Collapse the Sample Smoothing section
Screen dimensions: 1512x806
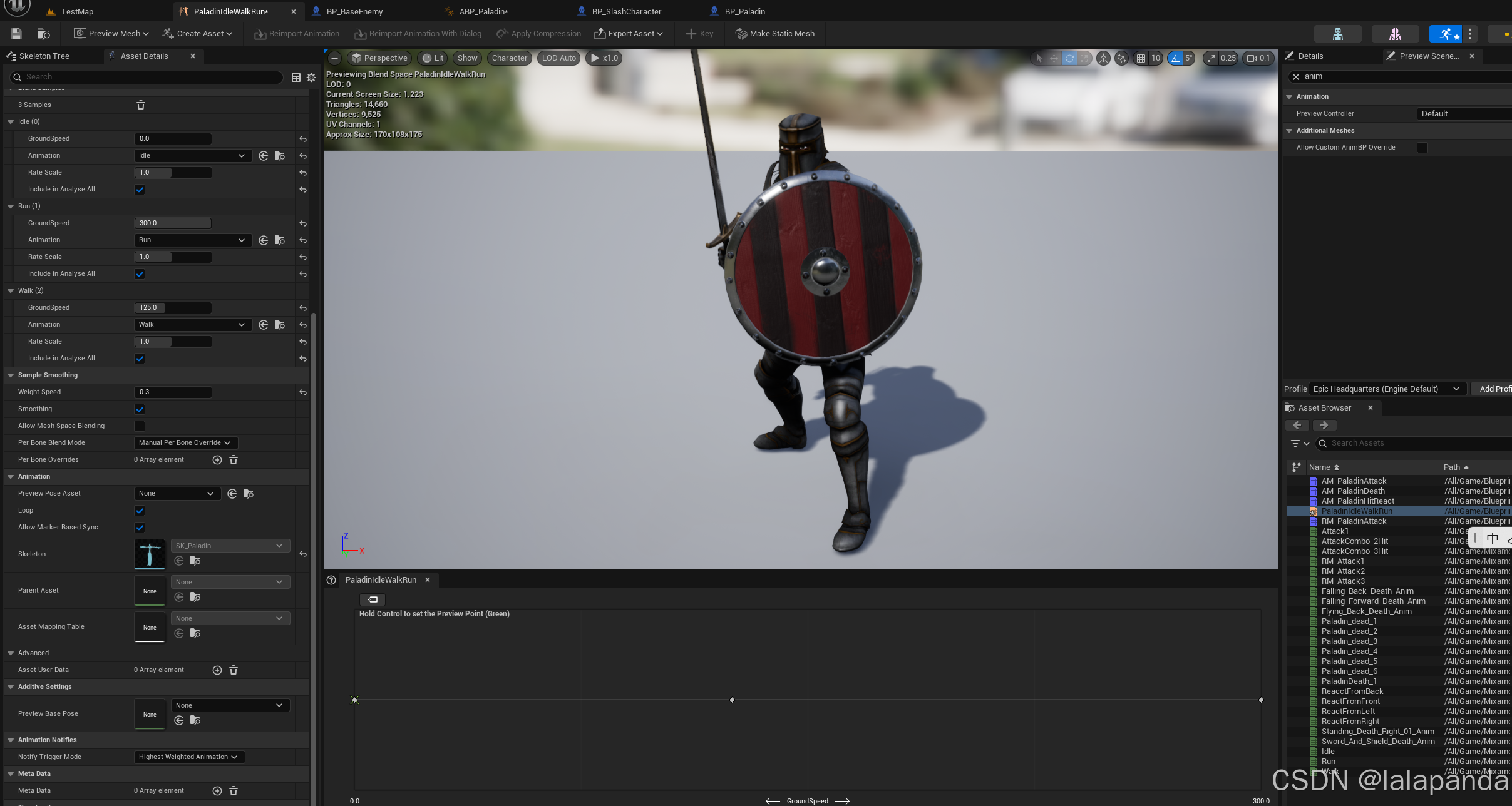click(x=11, y=375)
